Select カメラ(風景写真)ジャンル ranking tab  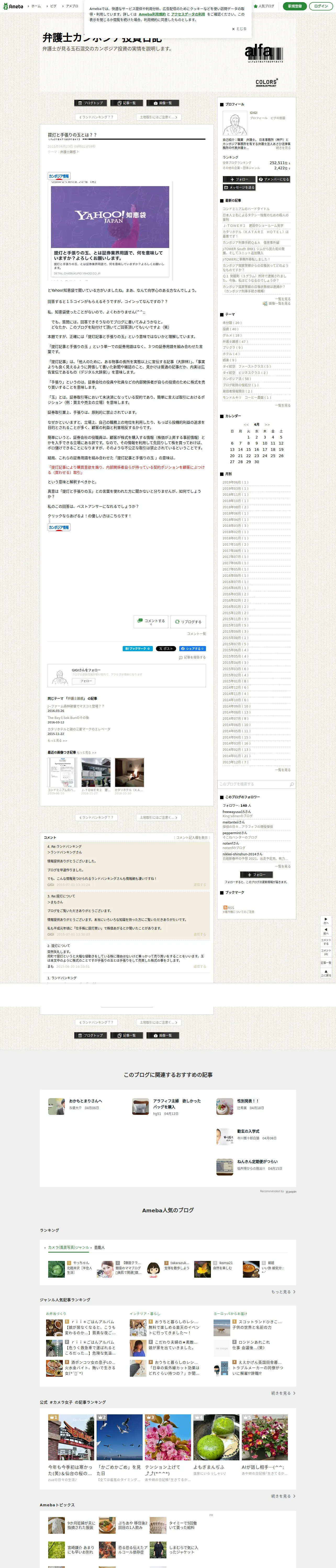tap(68, 1247)
